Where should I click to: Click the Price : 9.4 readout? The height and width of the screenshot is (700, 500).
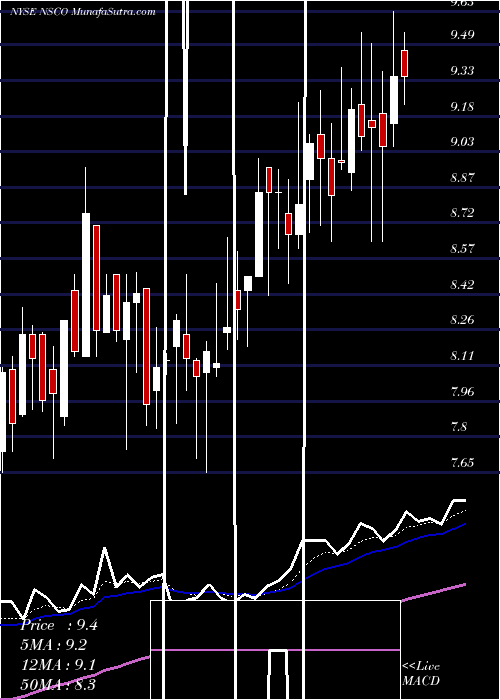[59, 625]
